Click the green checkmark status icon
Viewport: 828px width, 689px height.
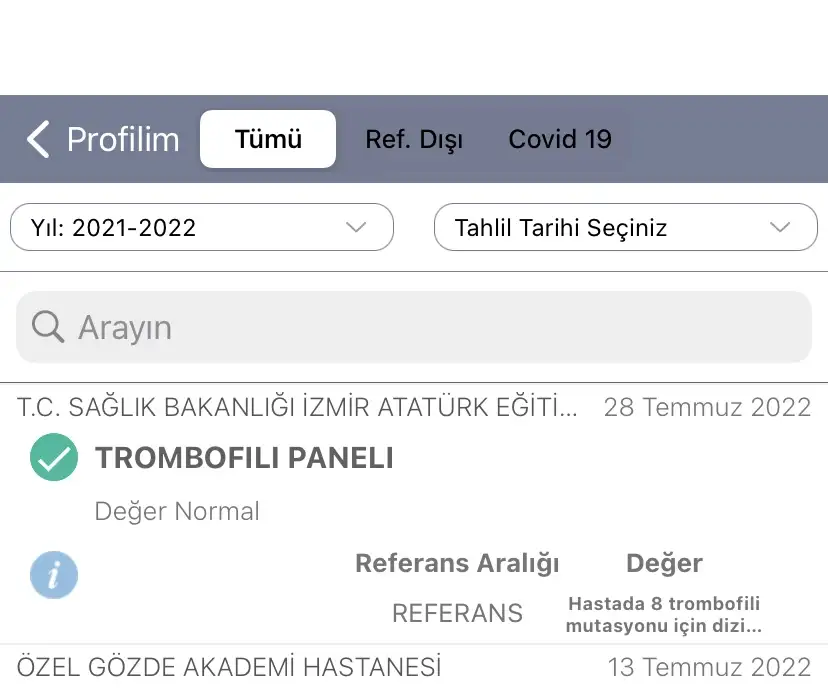(54, 457)
